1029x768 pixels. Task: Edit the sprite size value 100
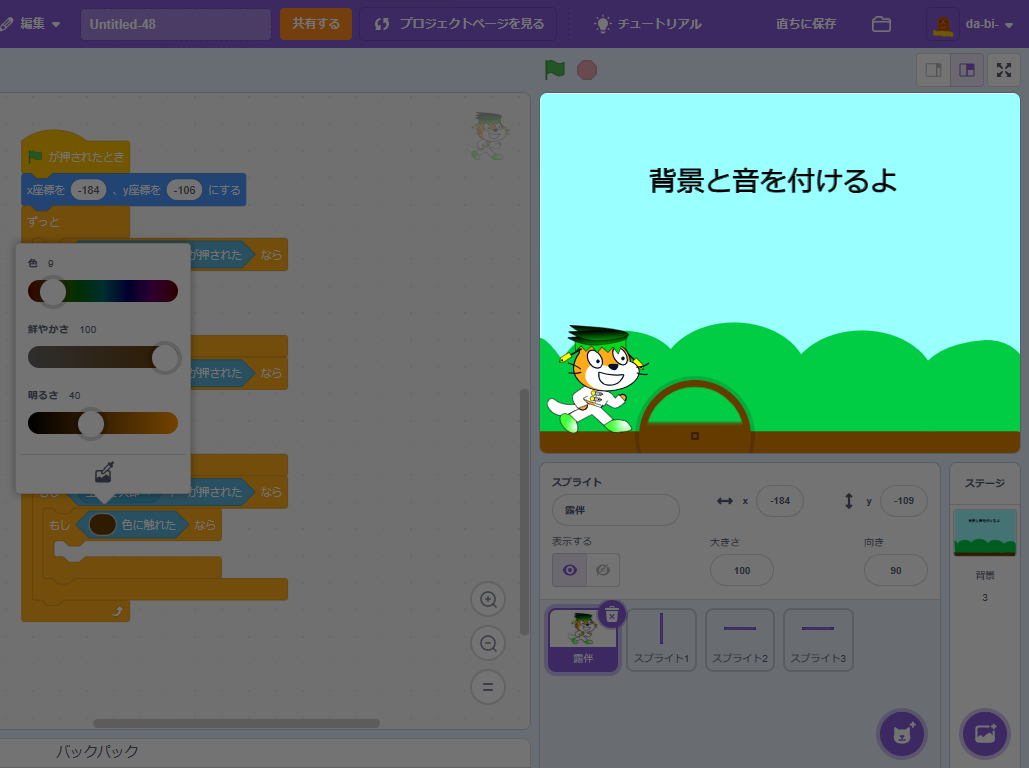742,570
